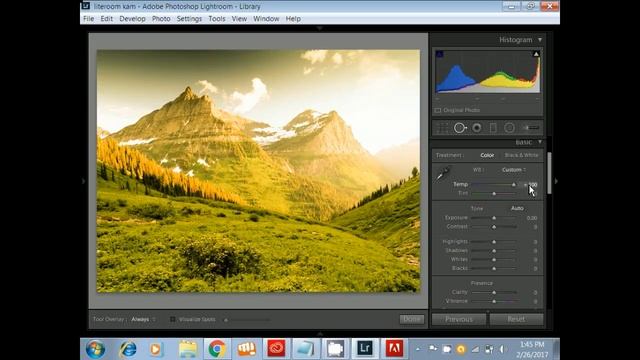Select the Crop Overlay grid tool
The image size is (640, 360).
pos(442,128)
